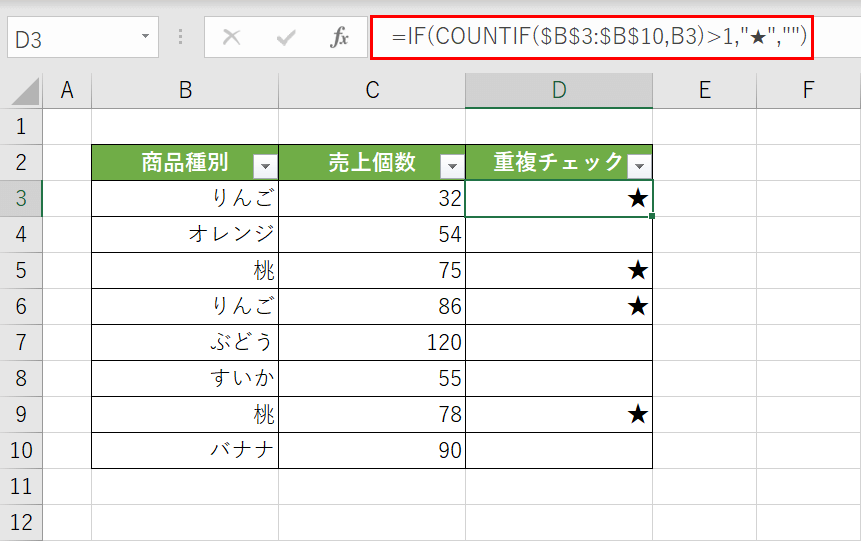This screenshot has height=541, width=861.
Task: Open the 商品種別 filter dropdown
Action: 265,166
